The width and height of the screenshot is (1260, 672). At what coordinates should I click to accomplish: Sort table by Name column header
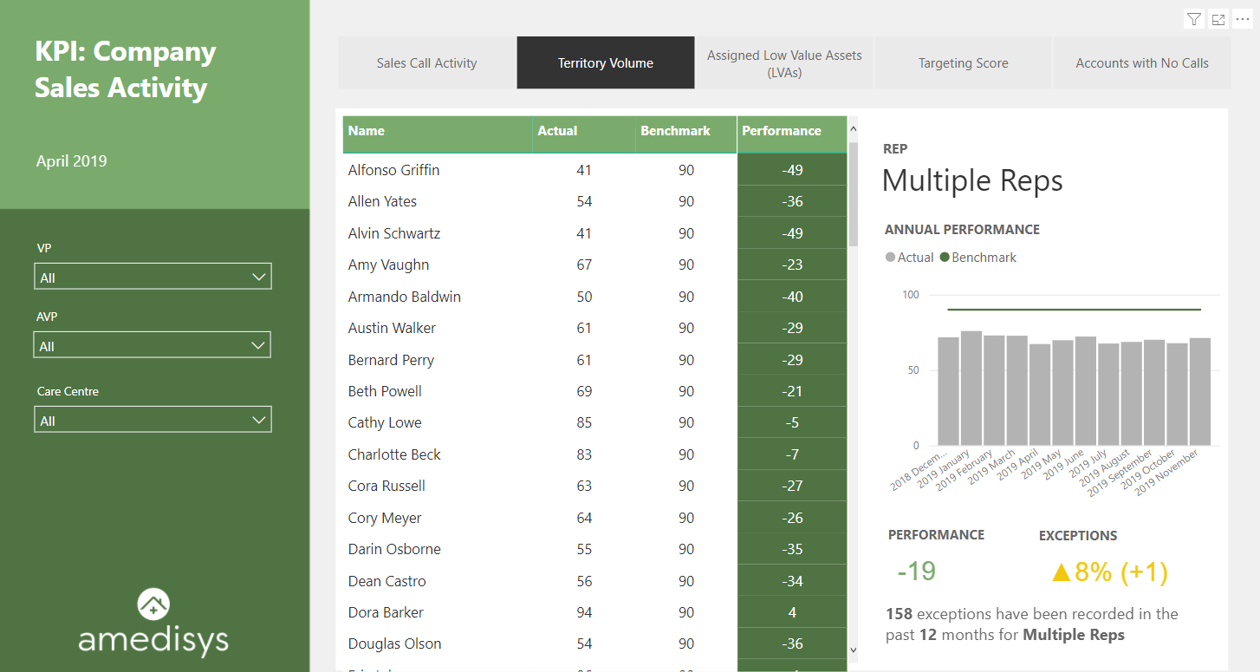tap(367, 131)
